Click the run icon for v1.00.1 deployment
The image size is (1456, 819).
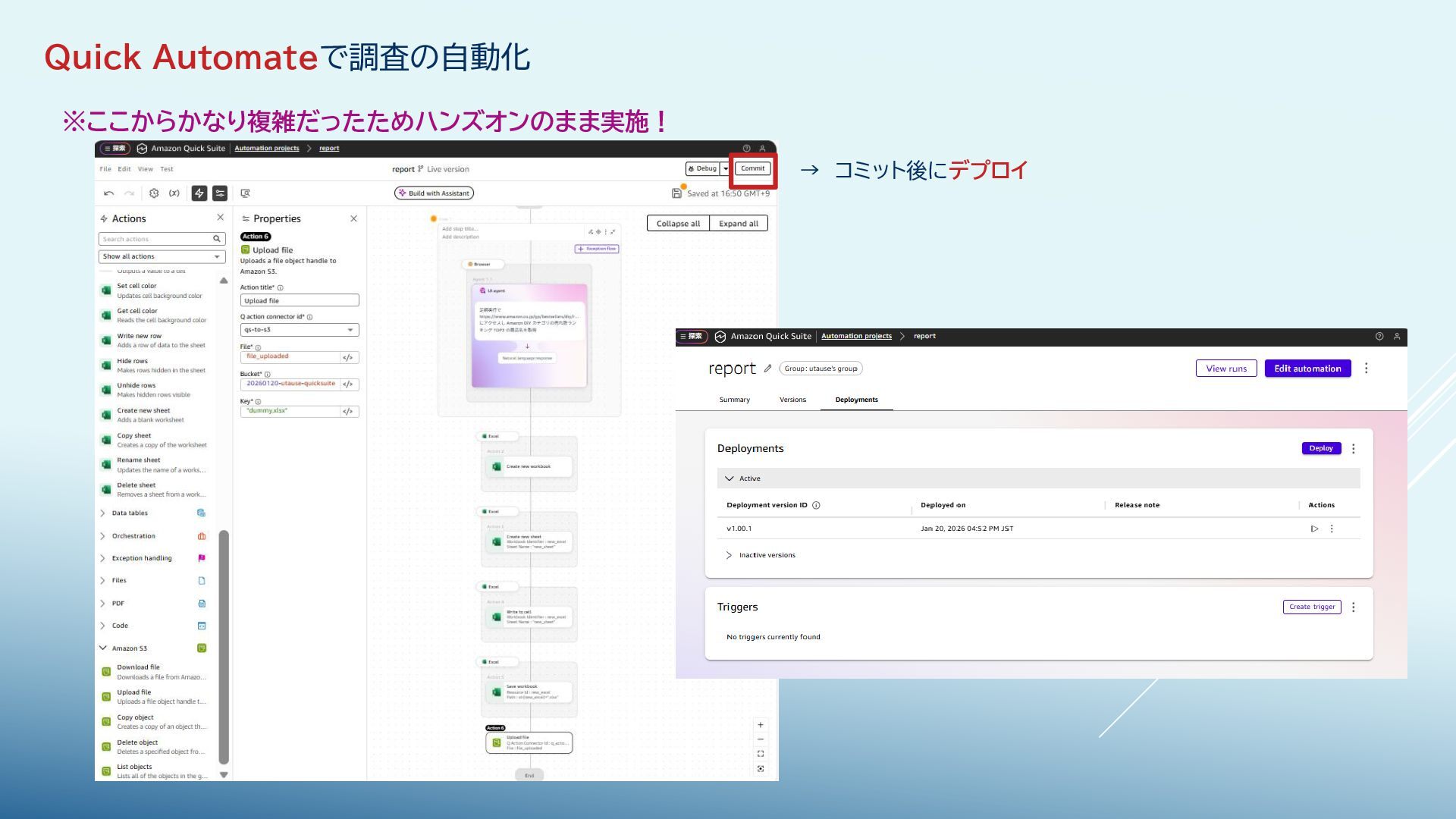coord(1314,529)
